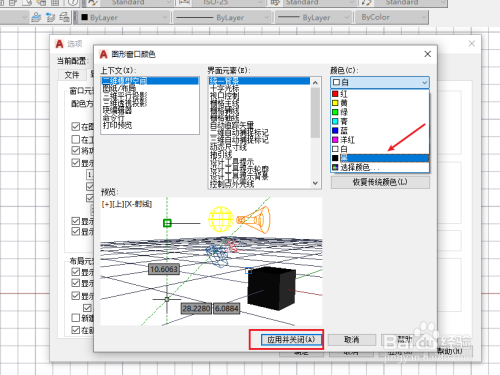This screenshot has height=375, width=500.
Task: Toggle the 在图 checkbox in 选项 window
Action: 76,127
